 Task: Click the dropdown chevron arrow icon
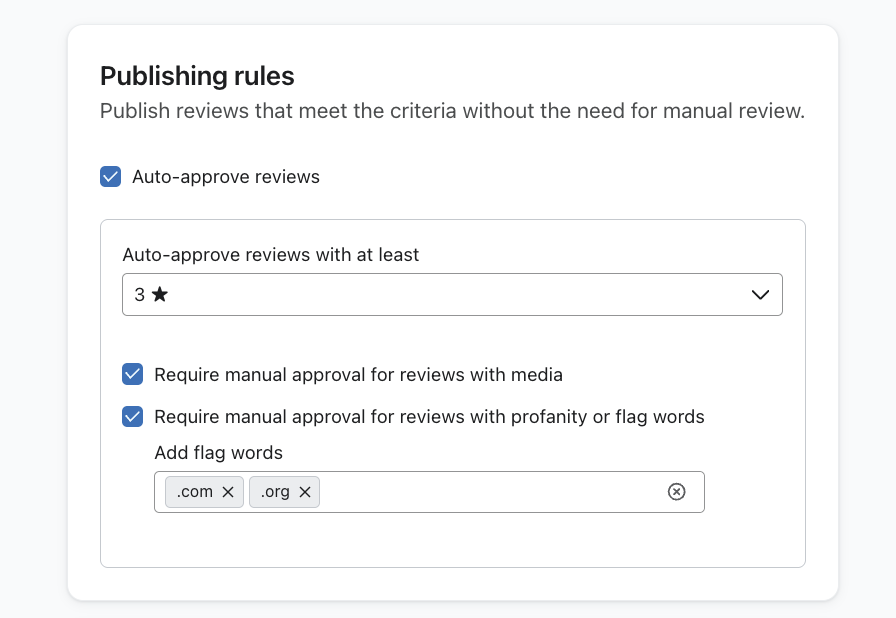coord(760,295)
